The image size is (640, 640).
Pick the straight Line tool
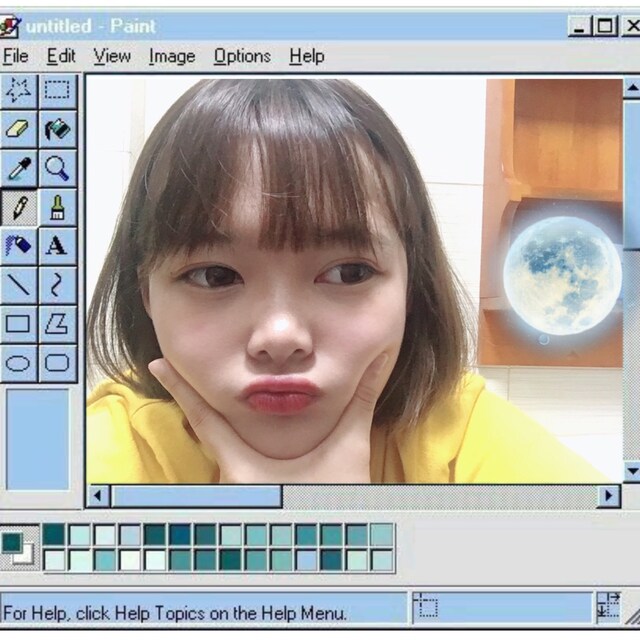19,284
